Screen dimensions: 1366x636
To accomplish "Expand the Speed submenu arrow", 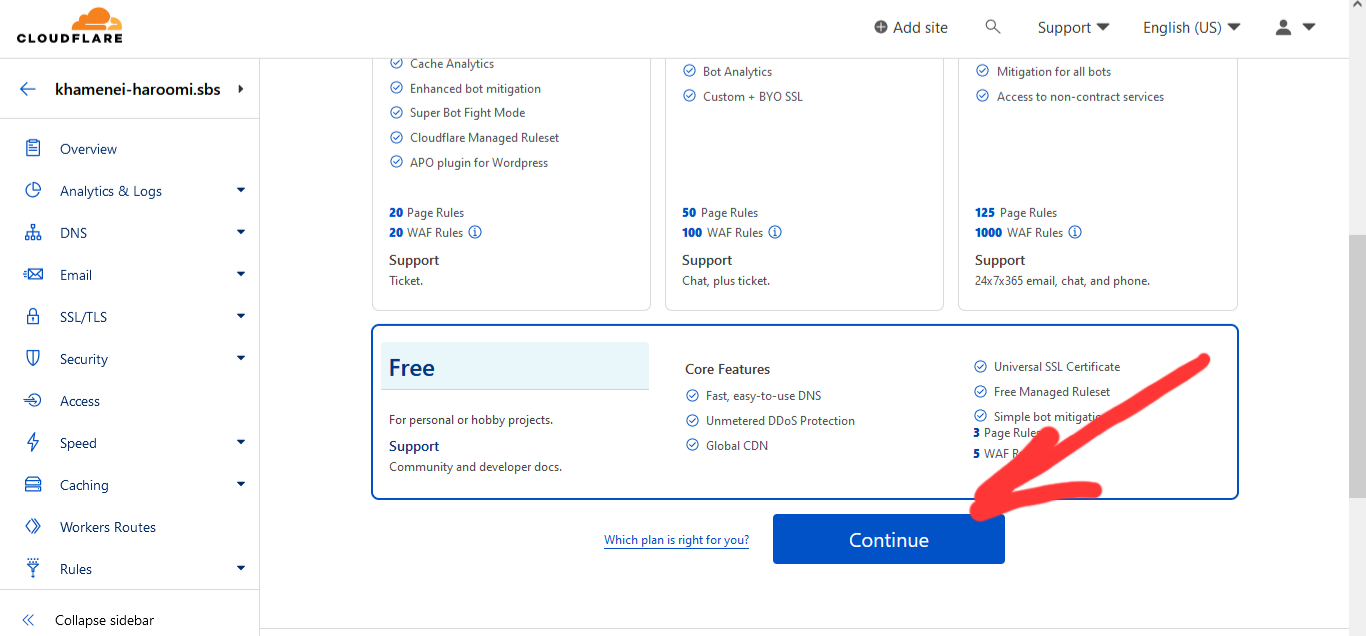I will tap(241, 442).
